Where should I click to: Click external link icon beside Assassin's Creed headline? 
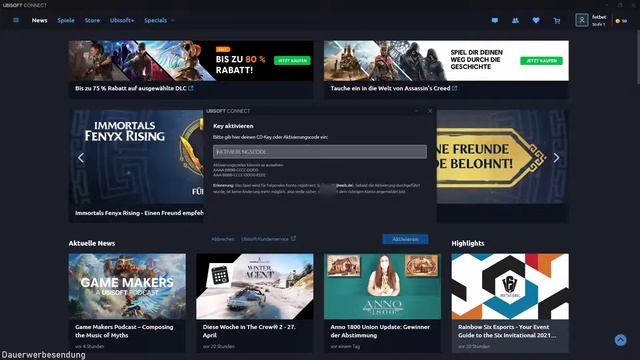pyautogui.click(x=455, y=88)
